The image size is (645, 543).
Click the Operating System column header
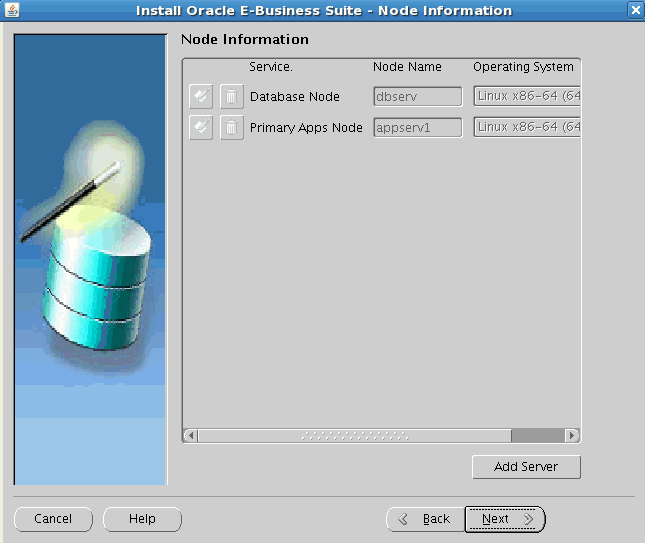point(523,67)
